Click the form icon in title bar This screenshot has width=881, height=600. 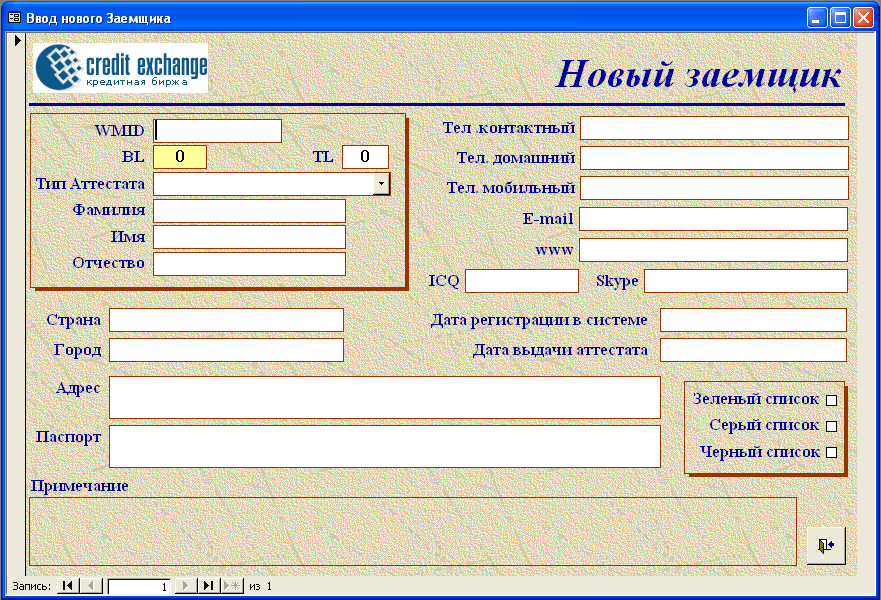click(x=14, y=18)
